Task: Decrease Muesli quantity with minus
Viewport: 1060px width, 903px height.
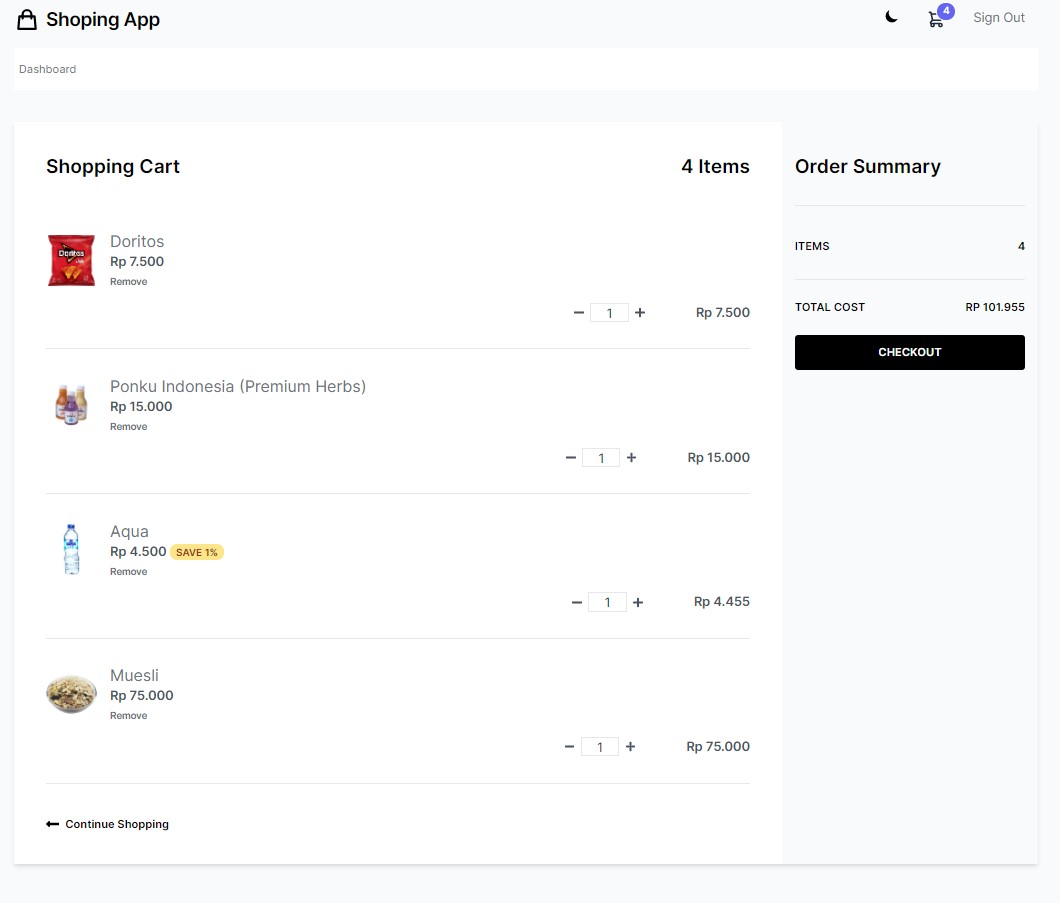Action: (569, 746)
